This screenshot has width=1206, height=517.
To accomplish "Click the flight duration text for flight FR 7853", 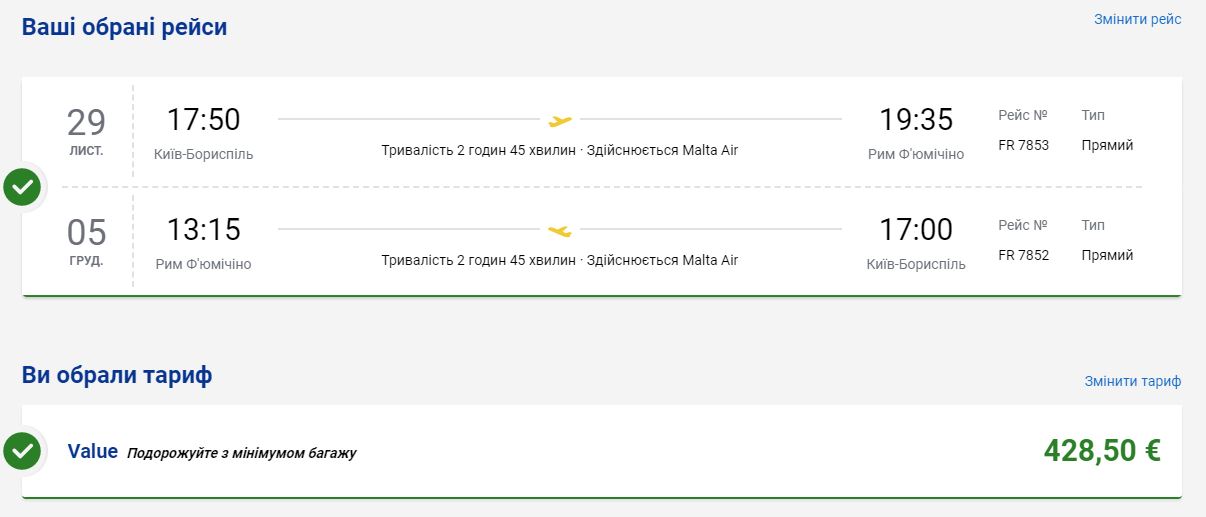I will (x=559, y=151).
